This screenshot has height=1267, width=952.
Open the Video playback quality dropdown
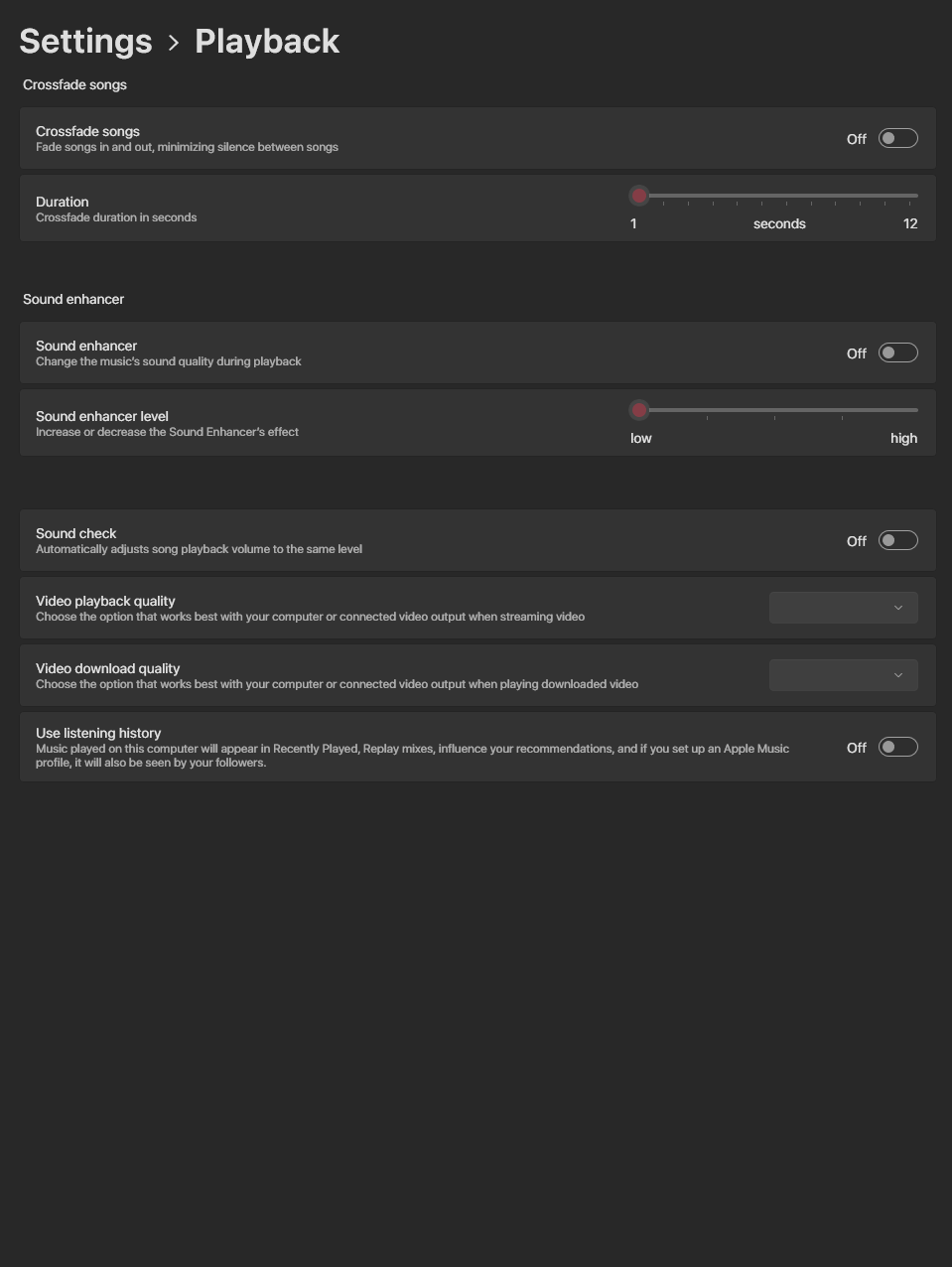point(843,608)
